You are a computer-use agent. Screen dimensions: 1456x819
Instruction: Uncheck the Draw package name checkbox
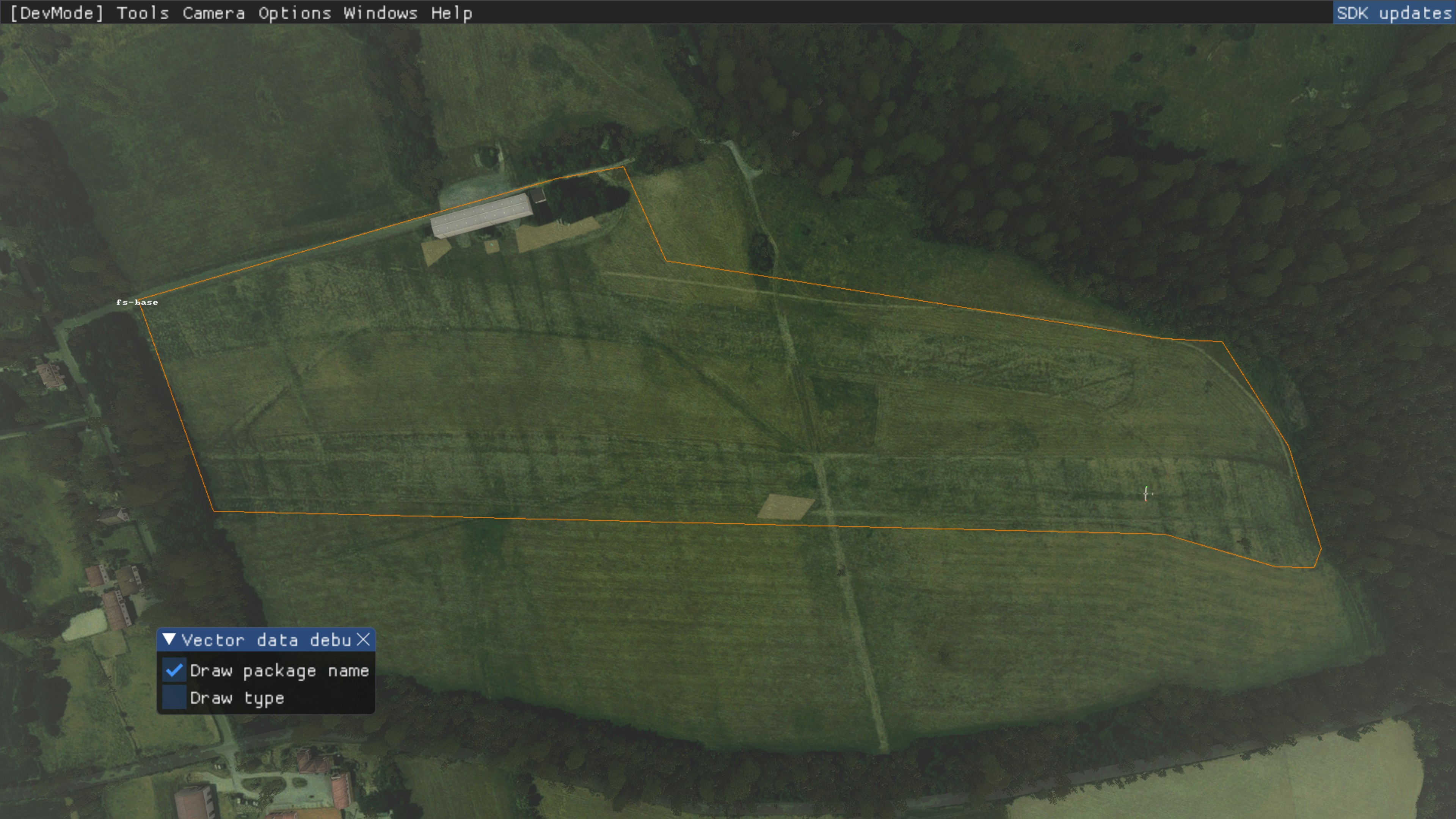point(174,670)
